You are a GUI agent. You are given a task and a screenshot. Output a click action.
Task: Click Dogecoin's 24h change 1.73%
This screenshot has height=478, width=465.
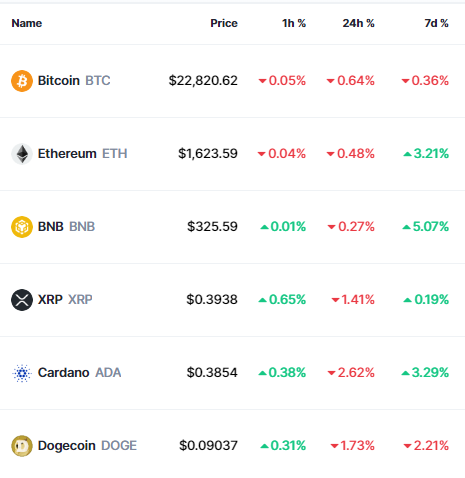pyautogui.click(x=357, y=446)
